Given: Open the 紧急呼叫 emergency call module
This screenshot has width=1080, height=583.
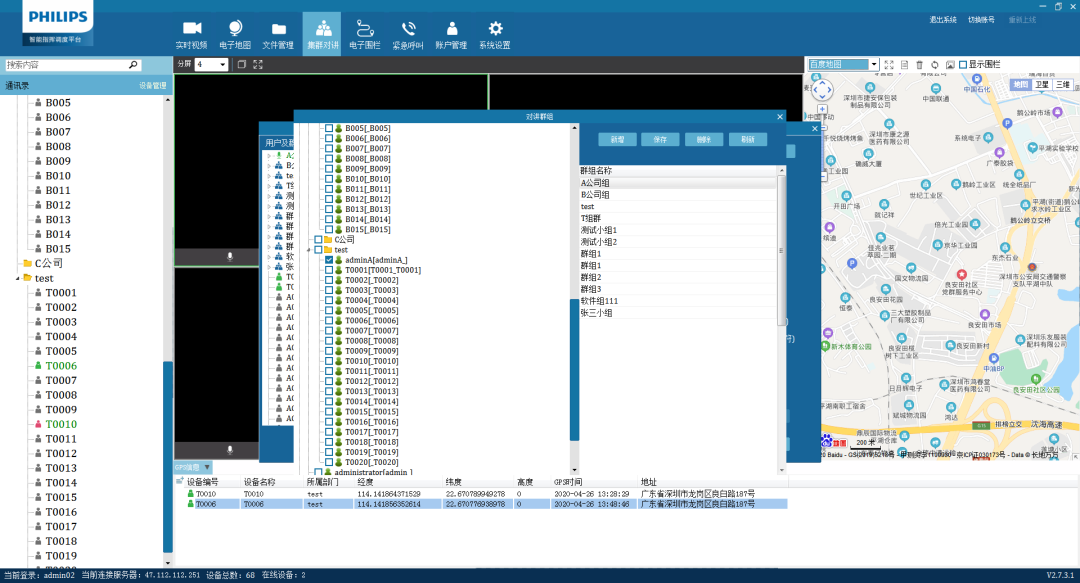Looking at the screenshot, I should [408, 34].
